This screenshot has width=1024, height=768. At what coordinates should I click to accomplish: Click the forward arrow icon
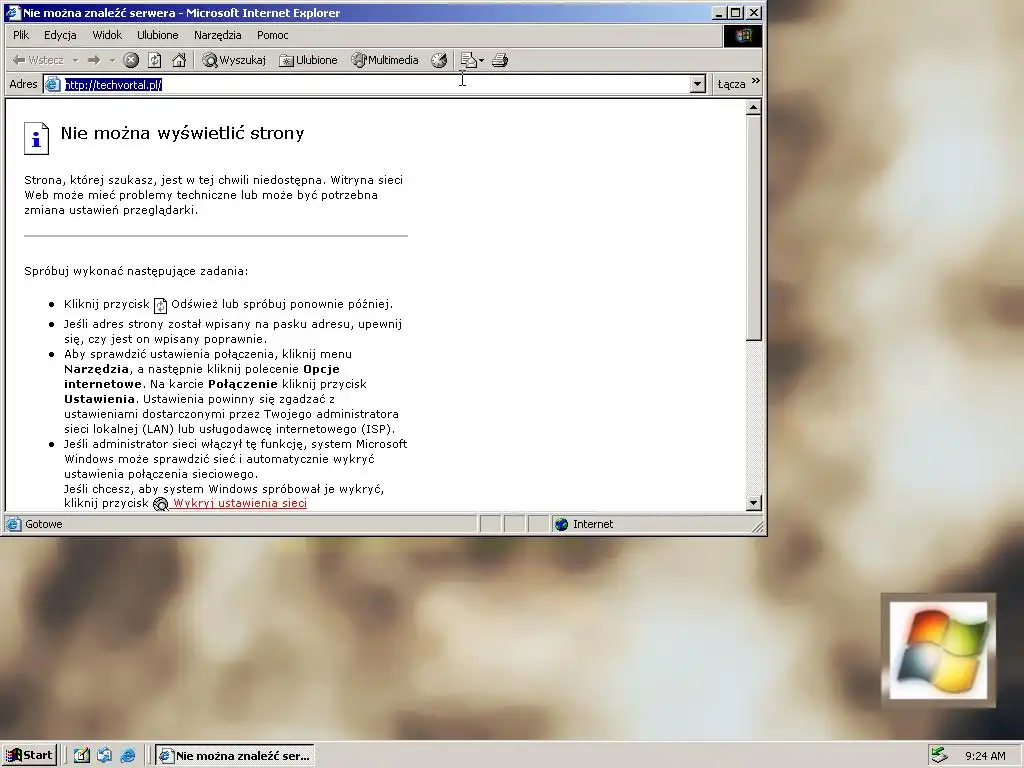[94, 60]
